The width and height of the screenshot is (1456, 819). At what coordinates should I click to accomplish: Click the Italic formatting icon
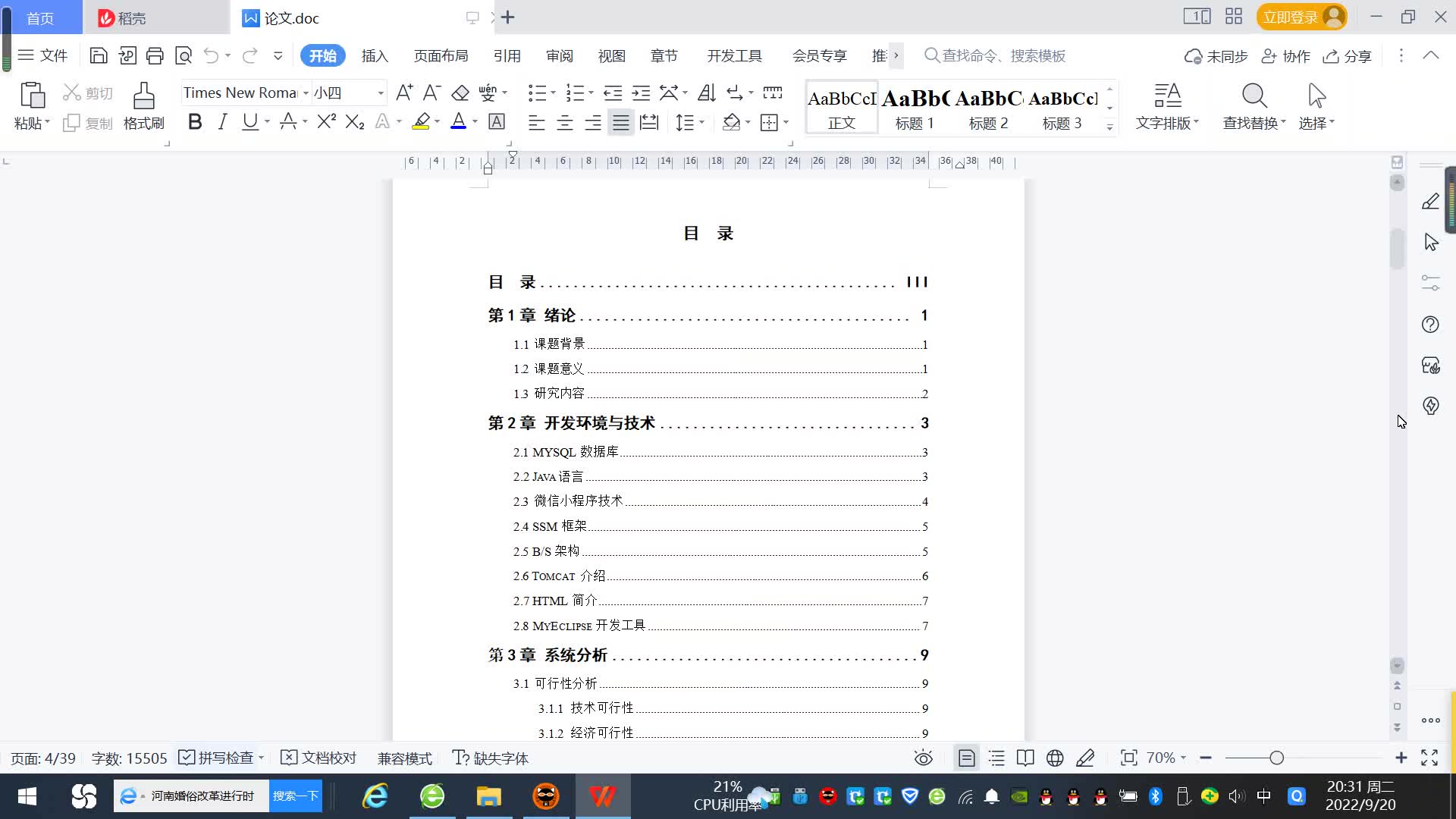[x=222, y=122]
